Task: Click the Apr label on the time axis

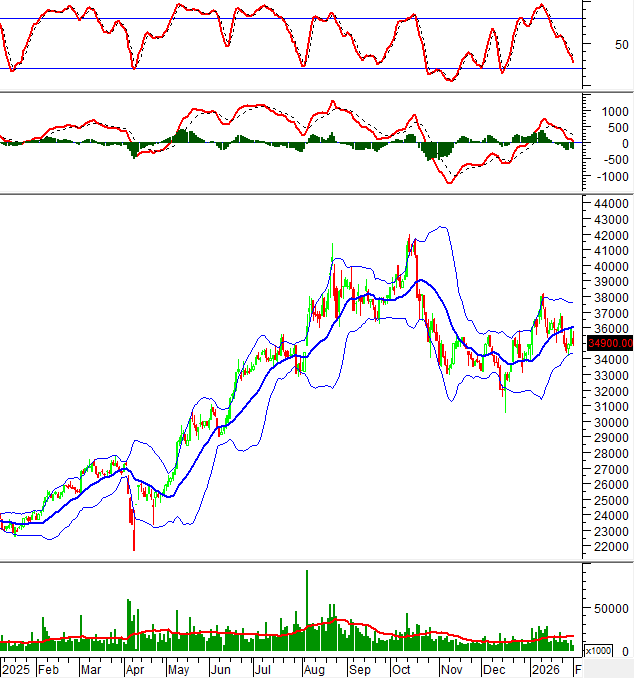Action: tap(134, 668)
